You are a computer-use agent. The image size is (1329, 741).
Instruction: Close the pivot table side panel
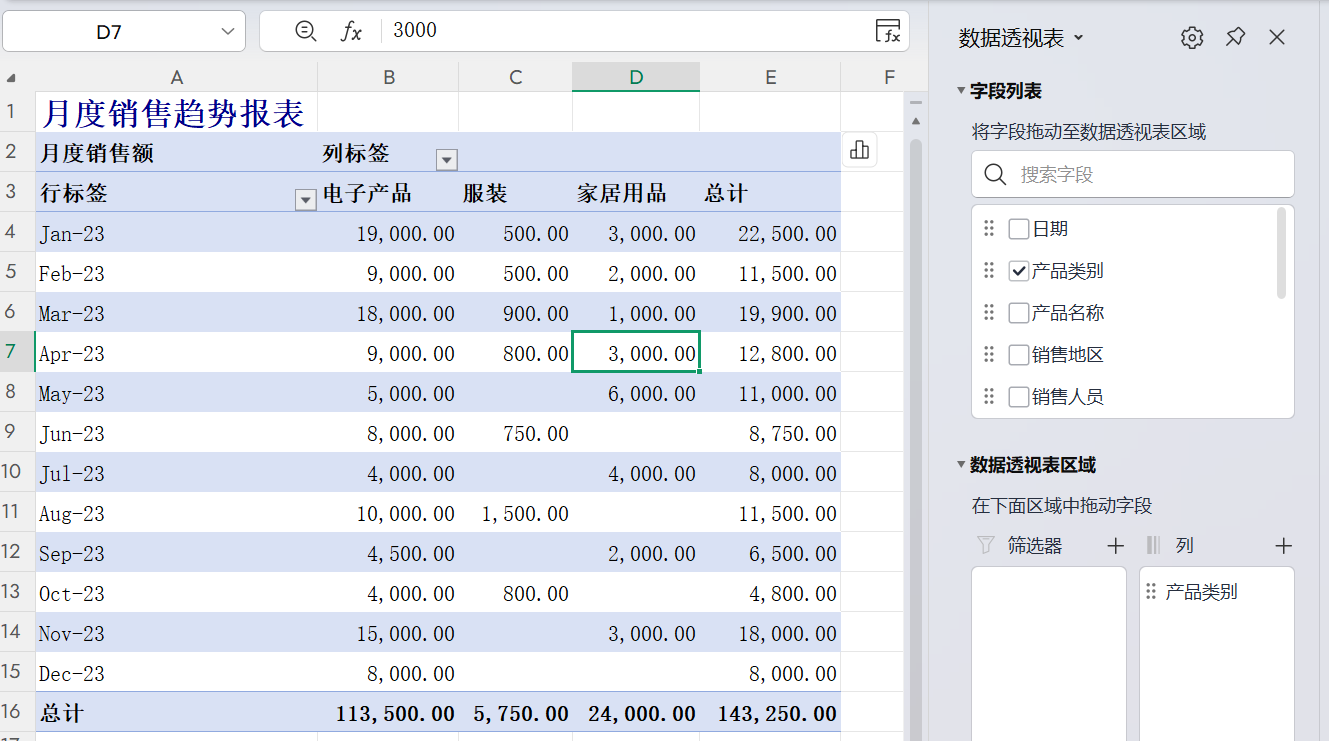[x=1277, y=38]
